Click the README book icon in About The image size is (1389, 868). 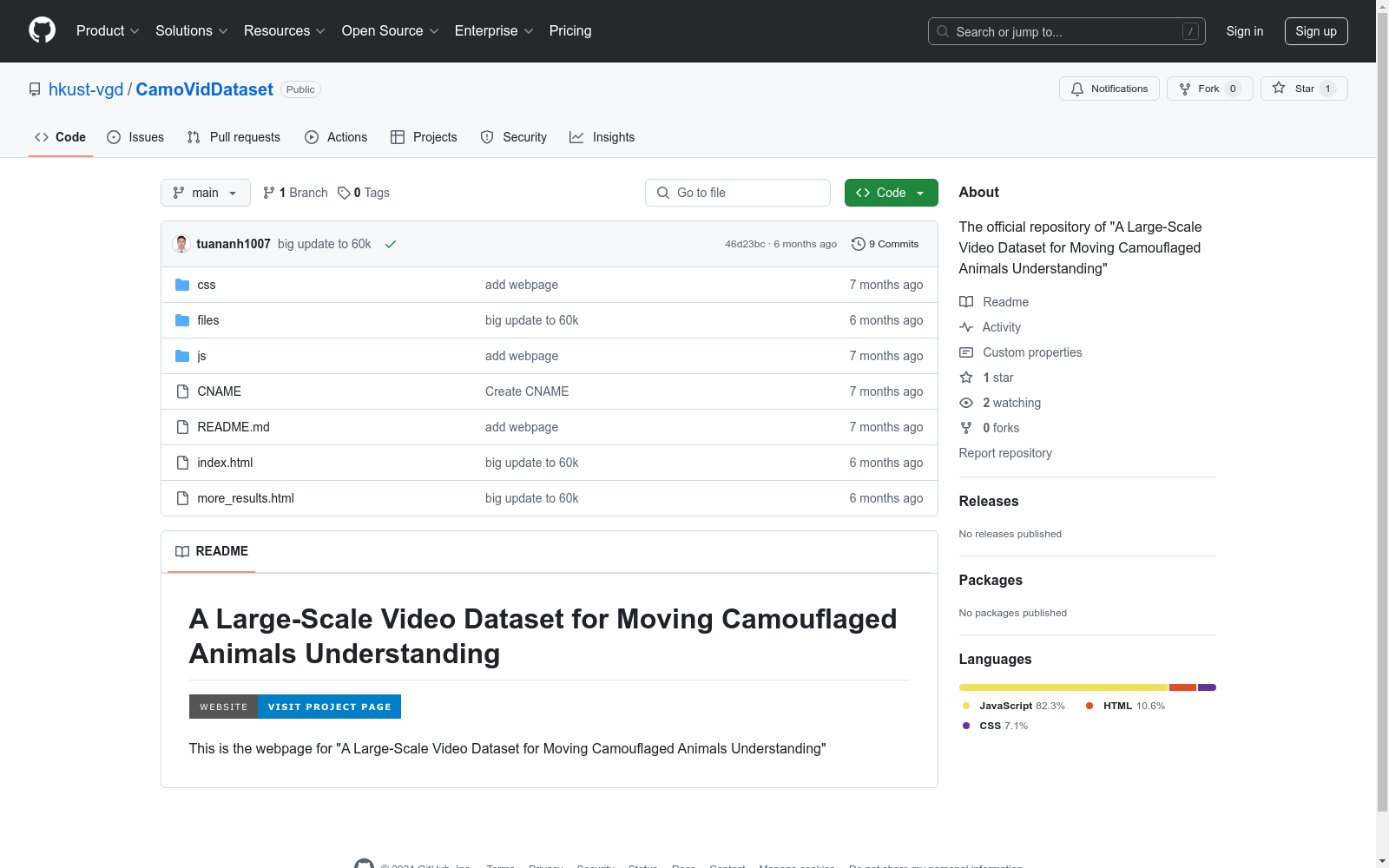[966, 302]
